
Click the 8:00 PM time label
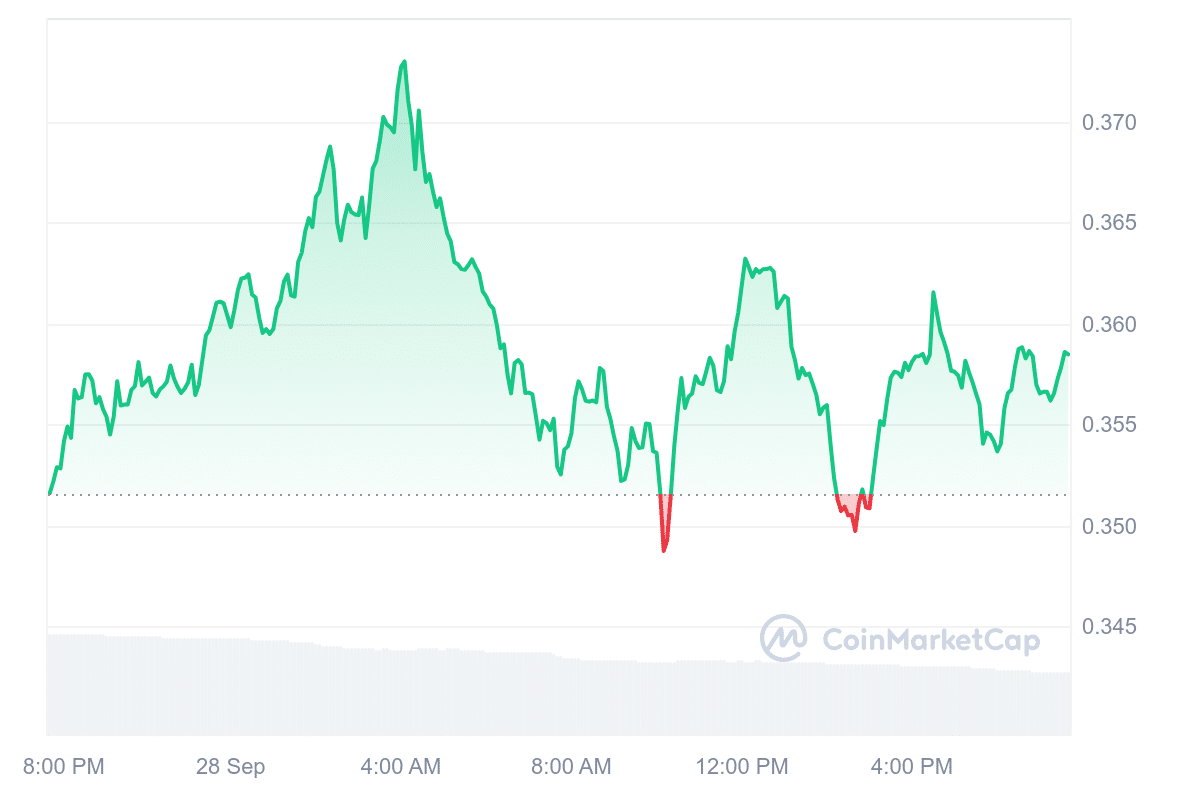(63, 767)
